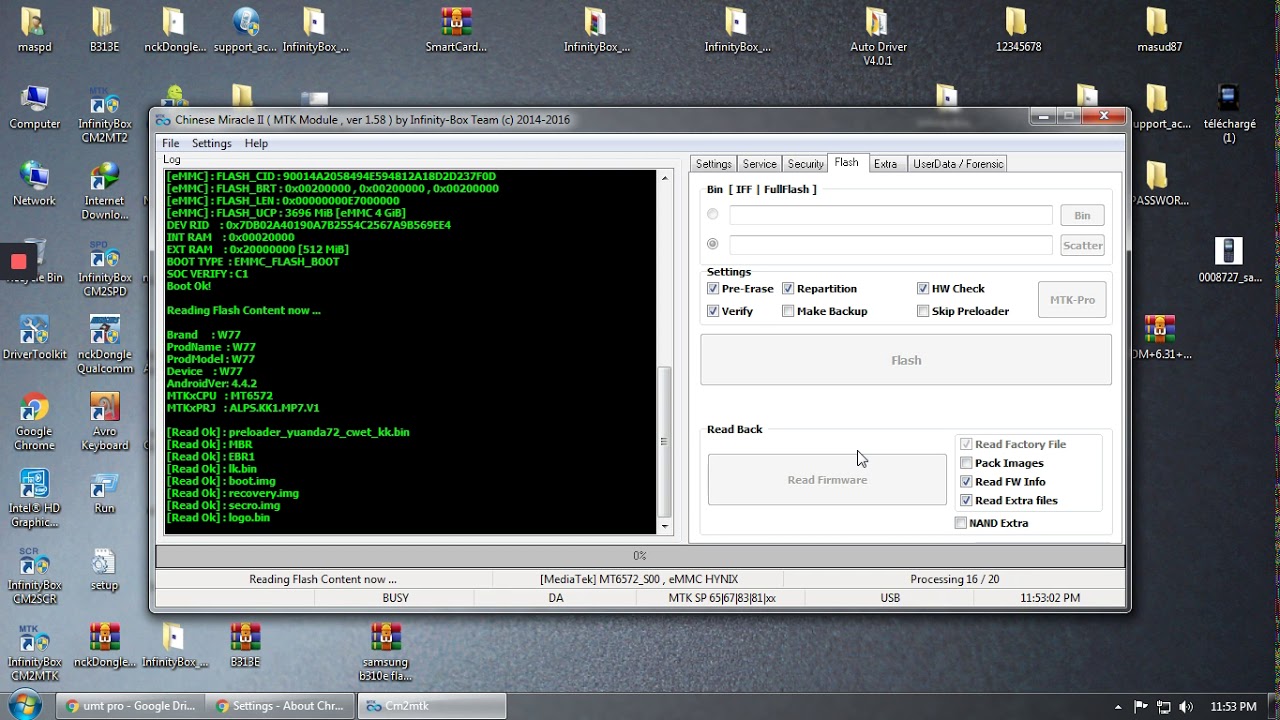Open Network desktop icon
Screen dimensions: 1280x720
[x=34, y=184]
